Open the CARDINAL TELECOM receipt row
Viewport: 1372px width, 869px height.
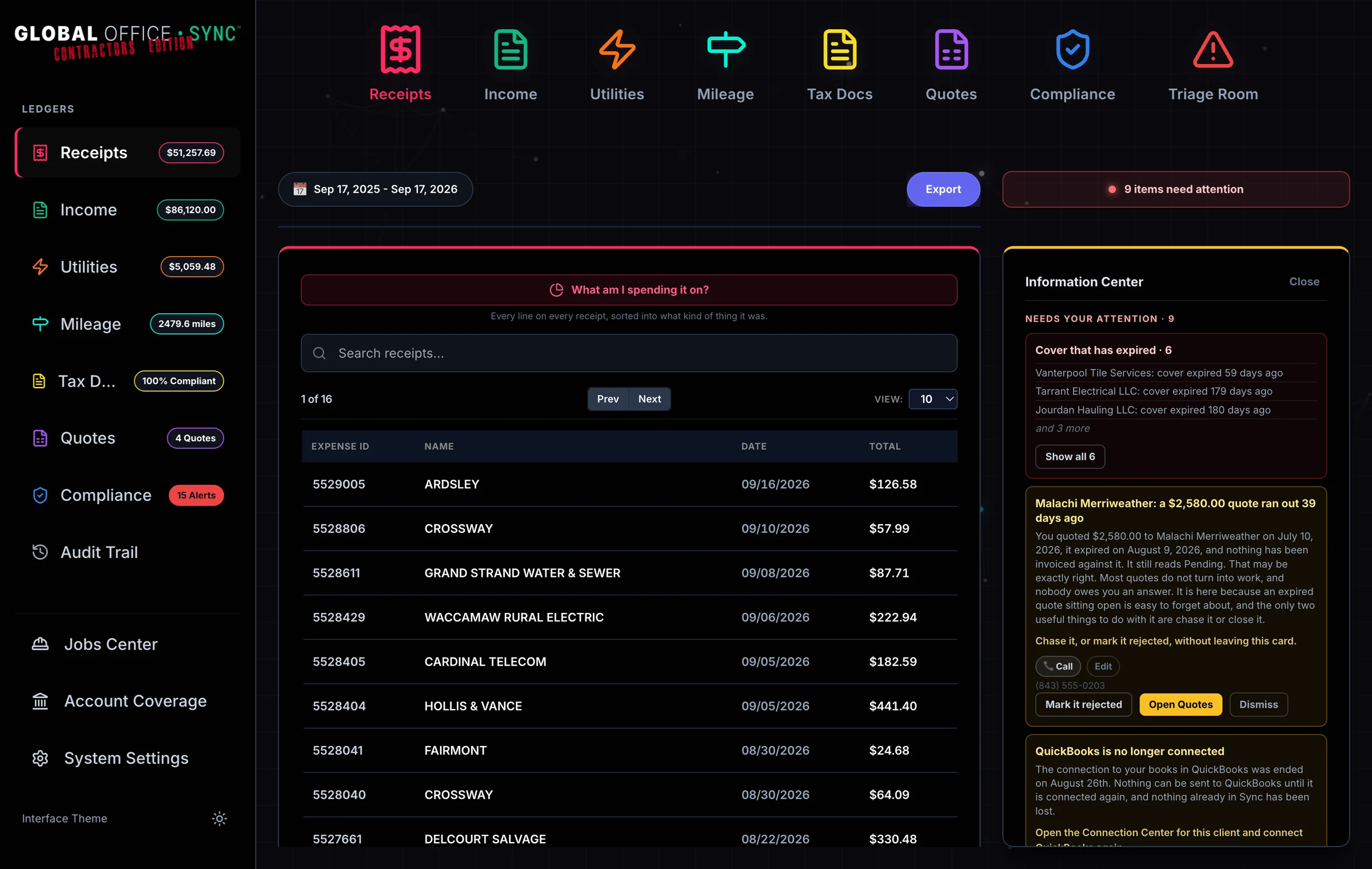[629, 661]
